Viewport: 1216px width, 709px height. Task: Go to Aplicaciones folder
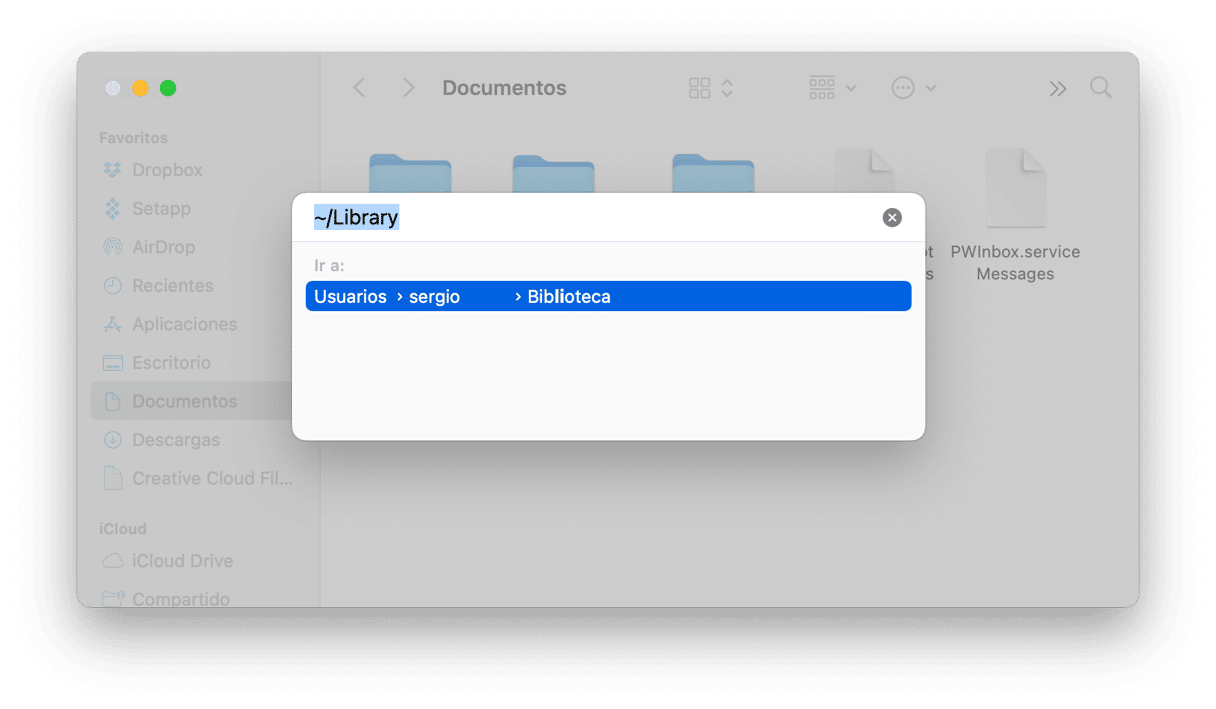tap(170, 324)
